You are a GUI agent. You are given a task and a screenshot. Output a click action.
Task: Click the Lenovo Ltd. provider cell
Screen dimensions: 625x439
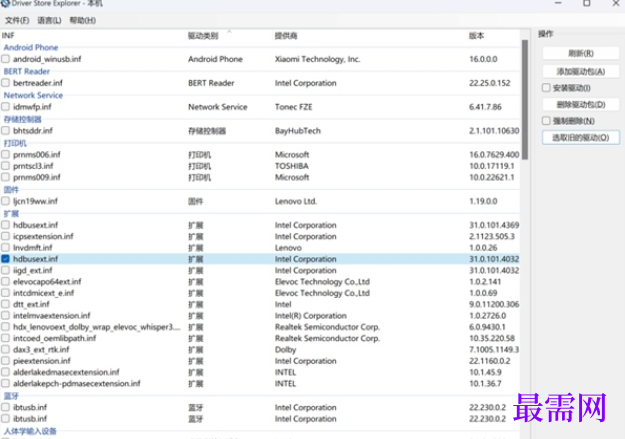(296, 201)
